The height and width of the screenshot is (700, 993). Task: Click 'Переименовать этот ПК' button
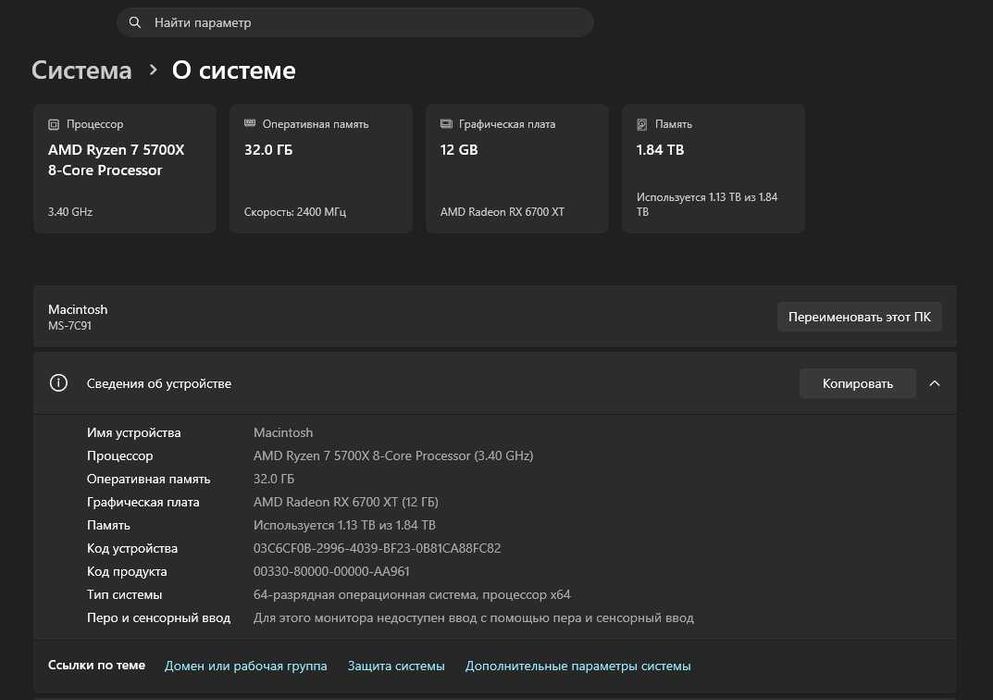(859, 317)
